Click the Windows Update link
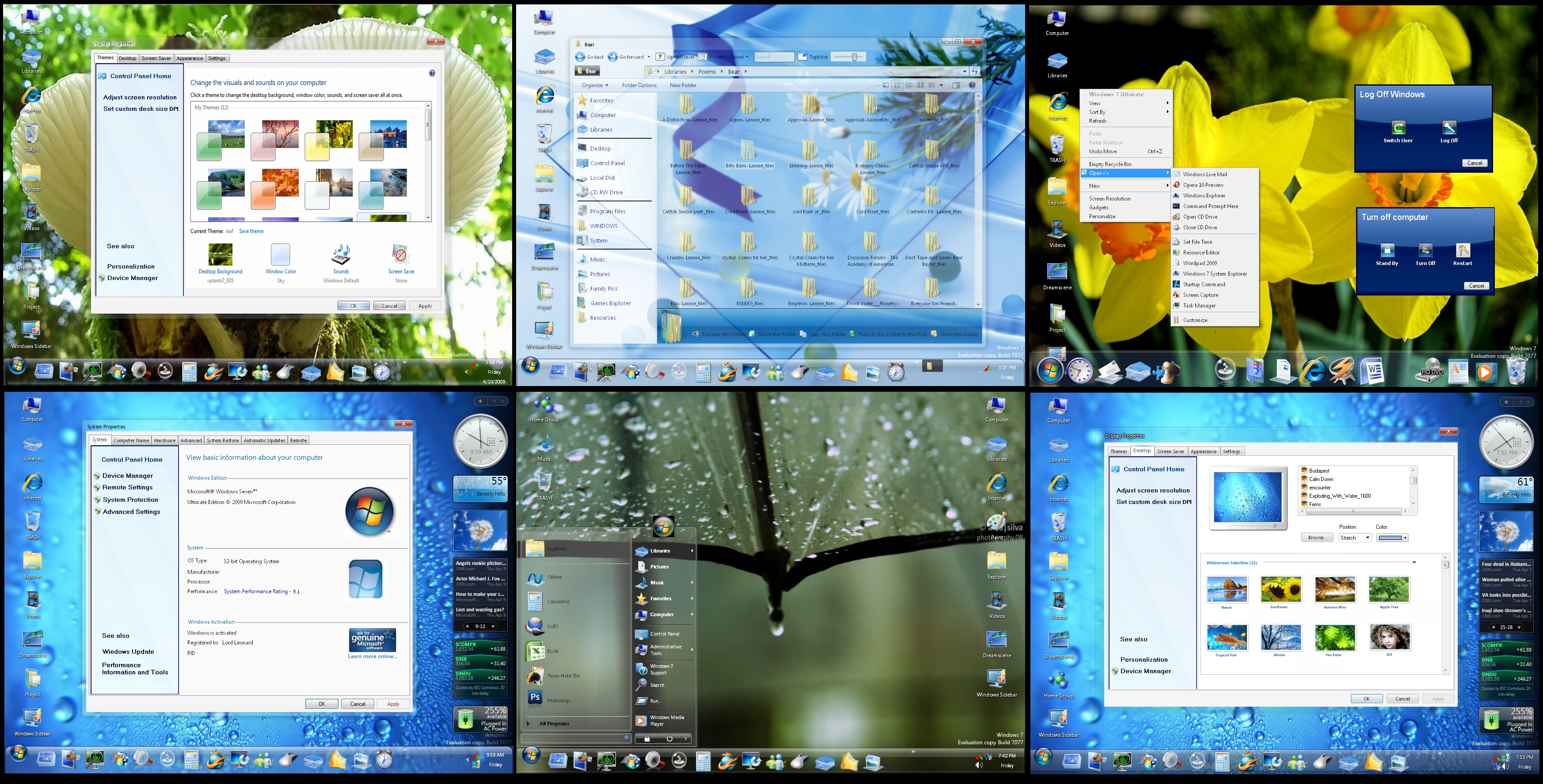The width and height of the screenshot is (1543, 784). pyautogui.click(x=128, y=651)
